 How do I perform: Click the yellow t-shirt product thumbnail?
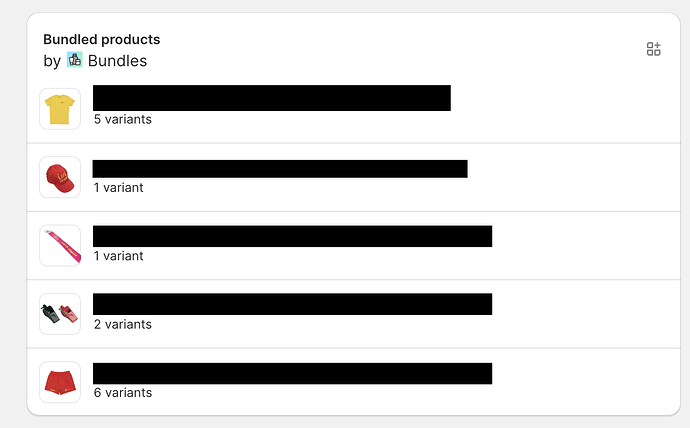pyautogui.click(x=60, y=109)
